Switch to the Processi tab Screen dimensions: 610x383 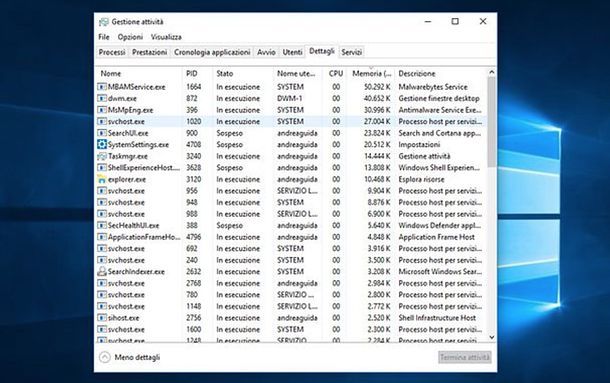(x=112, y=52)
